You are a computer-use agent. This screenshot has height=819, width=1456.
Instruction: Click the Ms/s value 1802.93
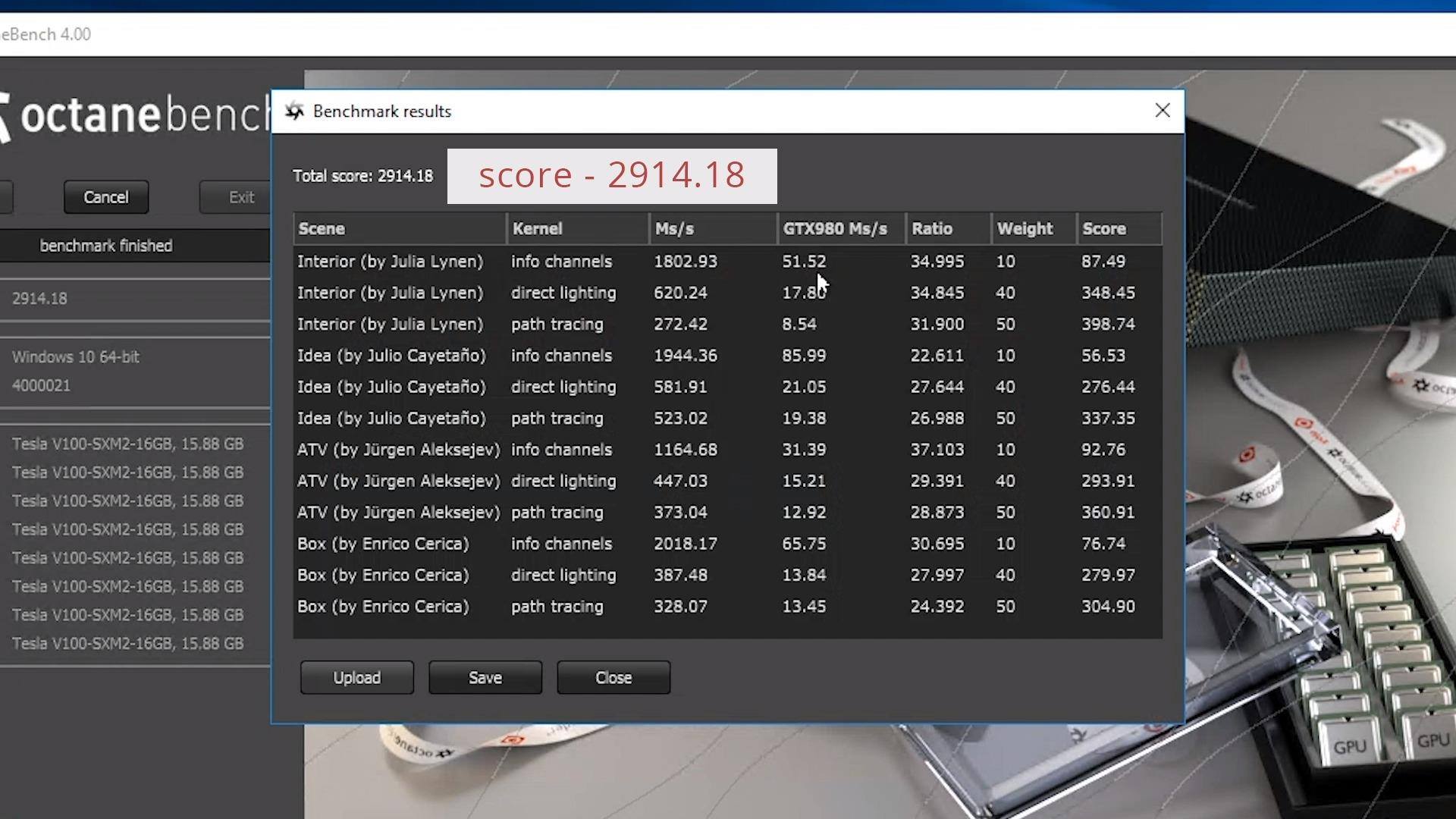tap(686, 262)
